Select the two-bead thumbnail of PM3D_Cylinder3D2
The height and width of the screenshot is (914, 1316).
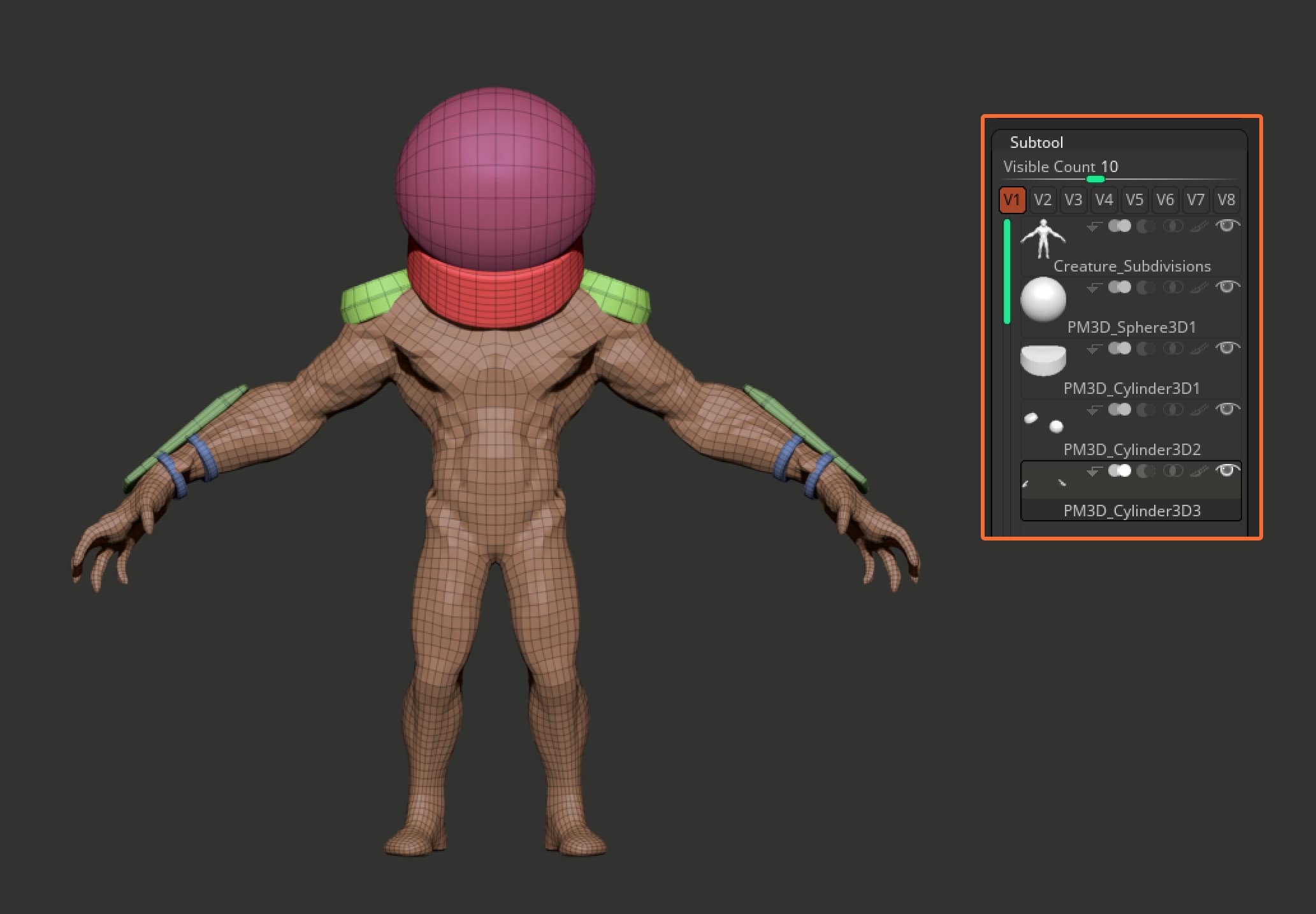(1043, 422)
